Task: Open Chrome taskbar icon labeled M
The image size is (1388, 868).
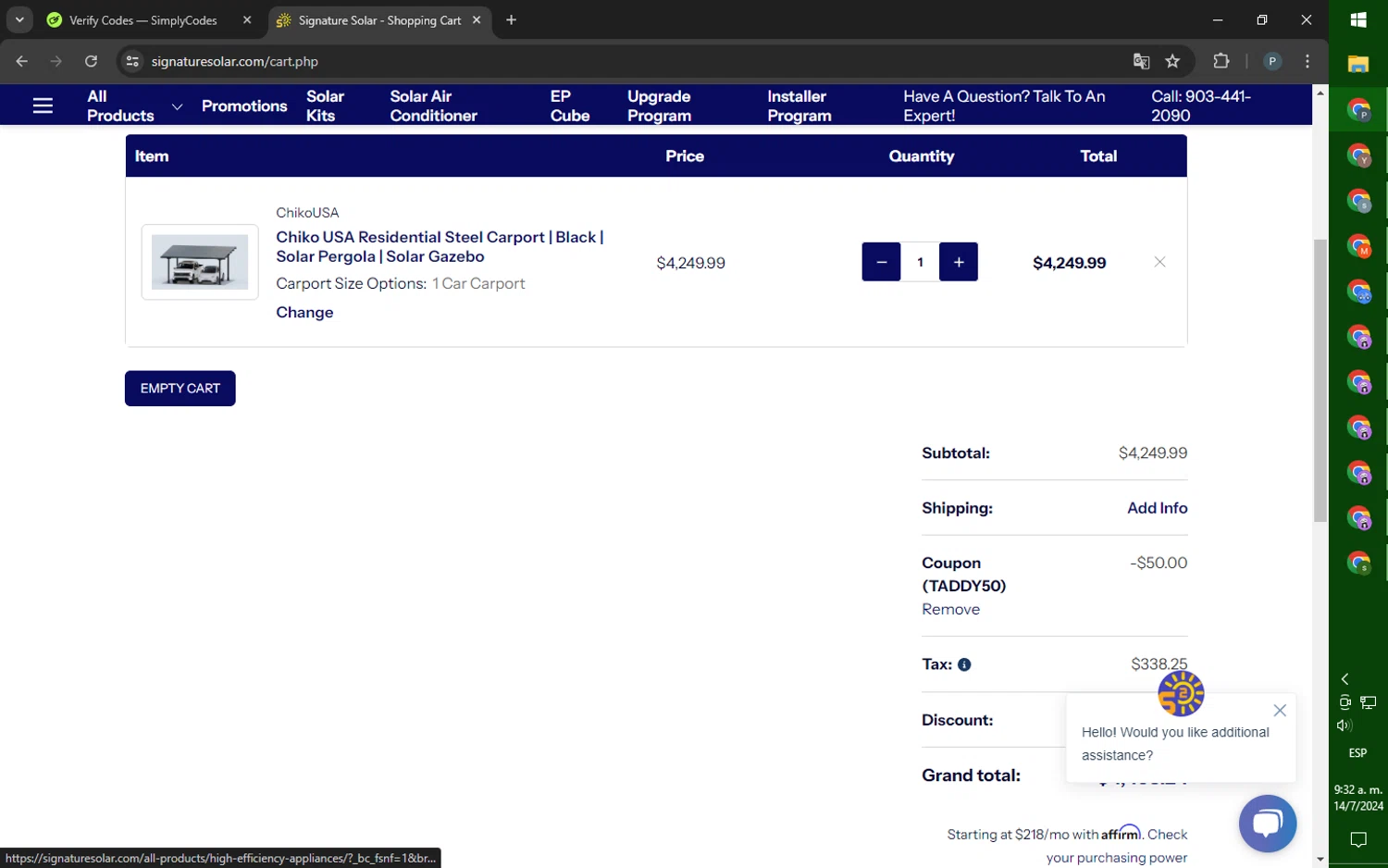Action: 1358,246
